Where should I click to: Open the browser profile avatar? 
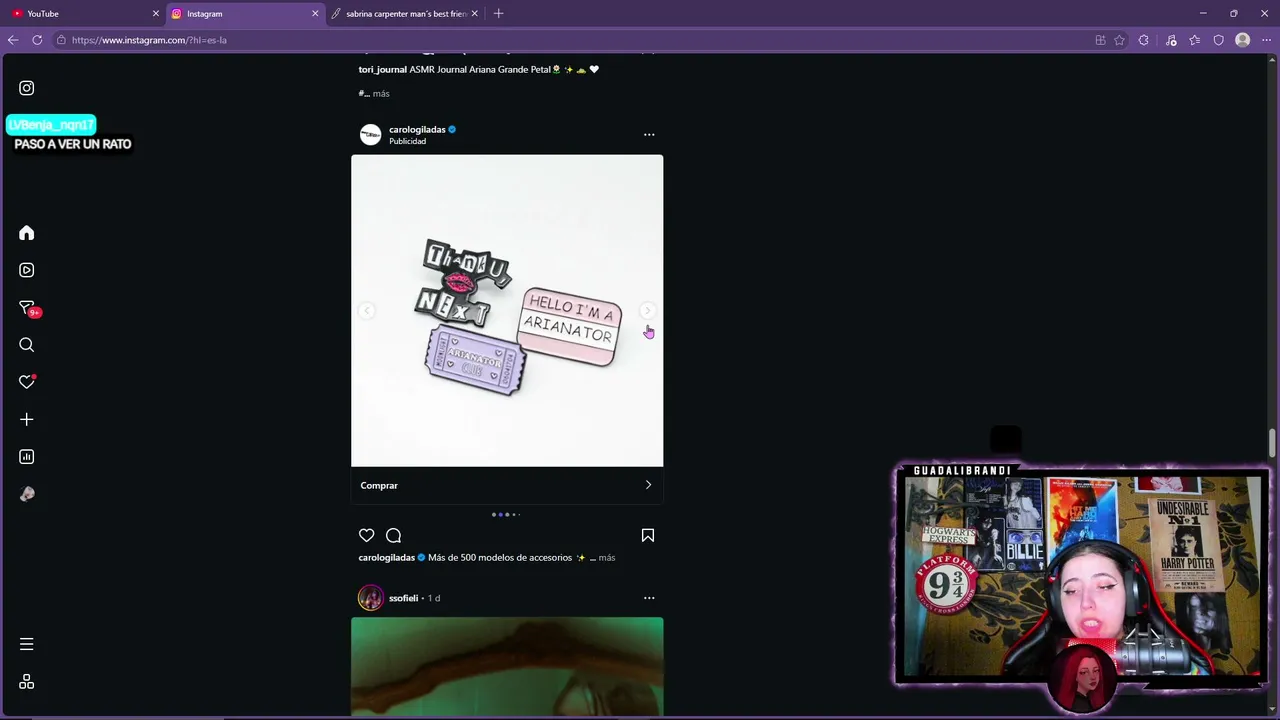click(x=1243, y=40)
